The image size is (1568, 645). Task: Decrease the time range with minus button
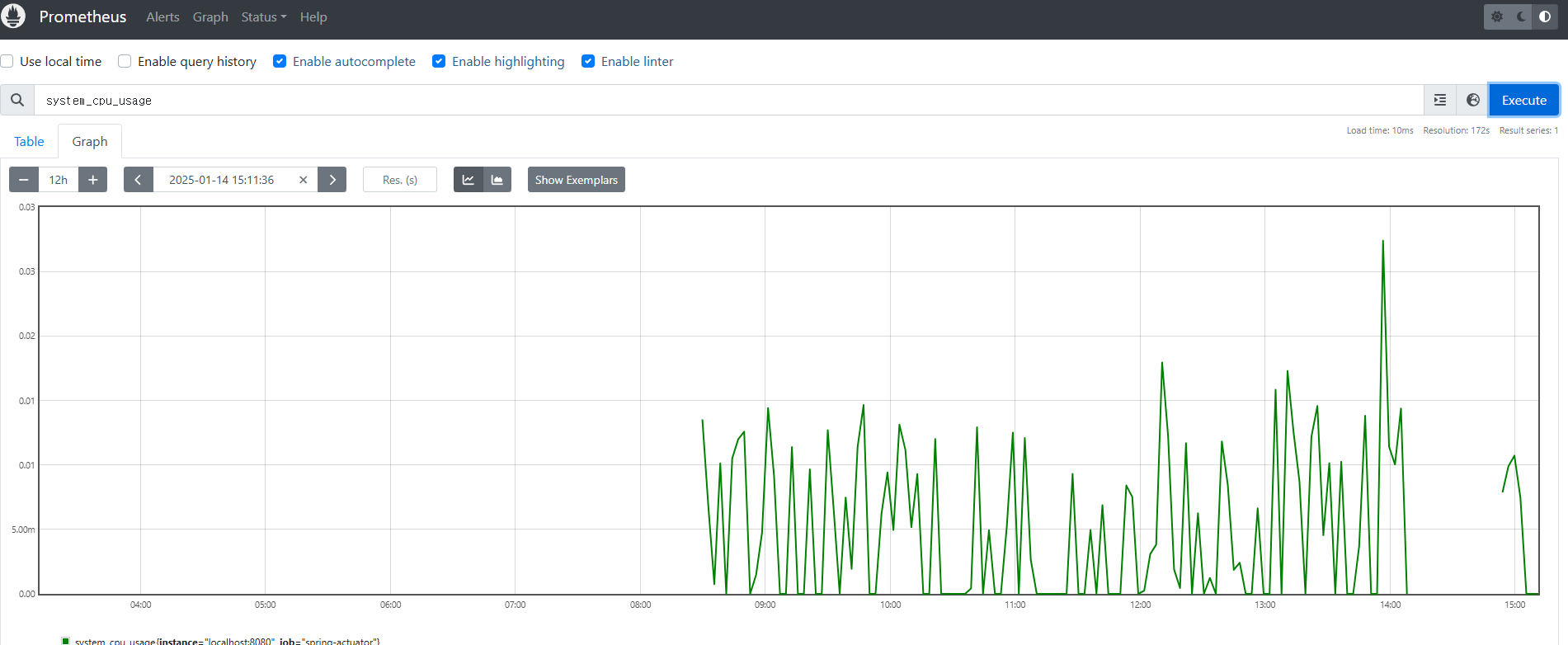pos(24,180)
